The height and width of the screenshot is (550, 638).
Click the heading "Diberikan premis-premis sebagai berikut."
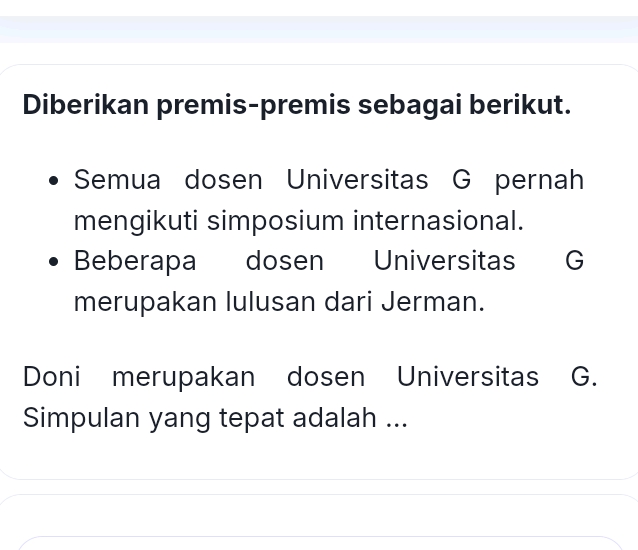[297, 104]
